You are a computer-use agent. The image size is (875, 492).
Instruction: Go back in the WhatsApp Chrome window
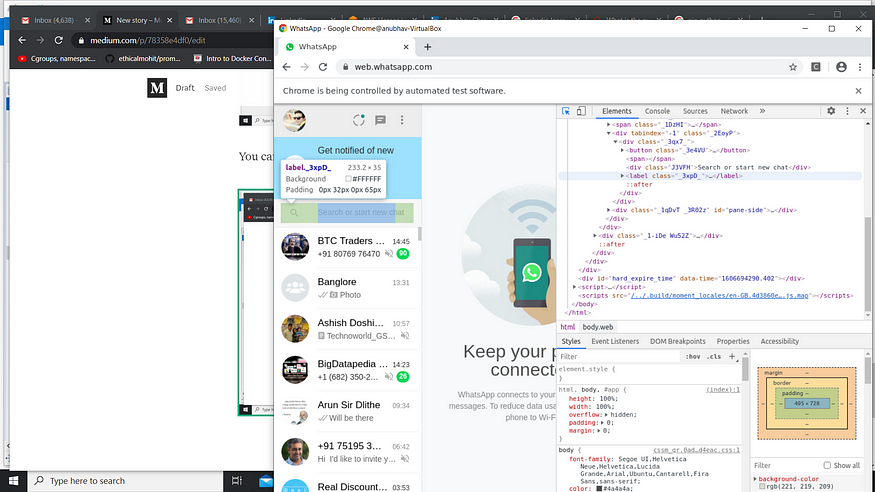tap(286, 67)
